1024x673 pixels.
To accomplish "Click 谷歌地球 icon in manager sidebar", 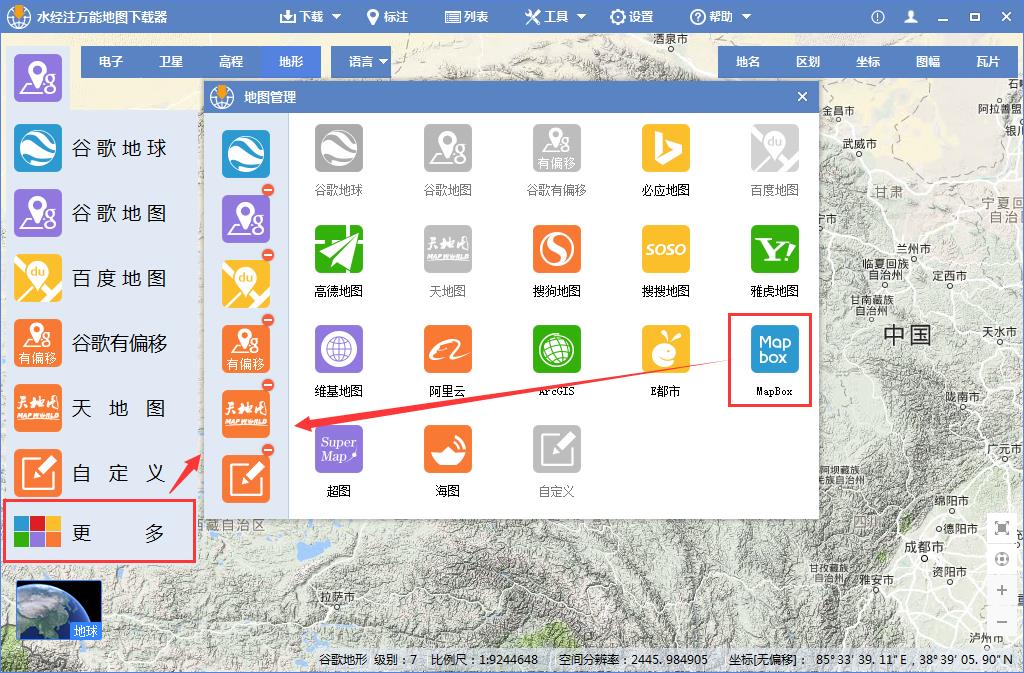I will click(x=246, y=154).
